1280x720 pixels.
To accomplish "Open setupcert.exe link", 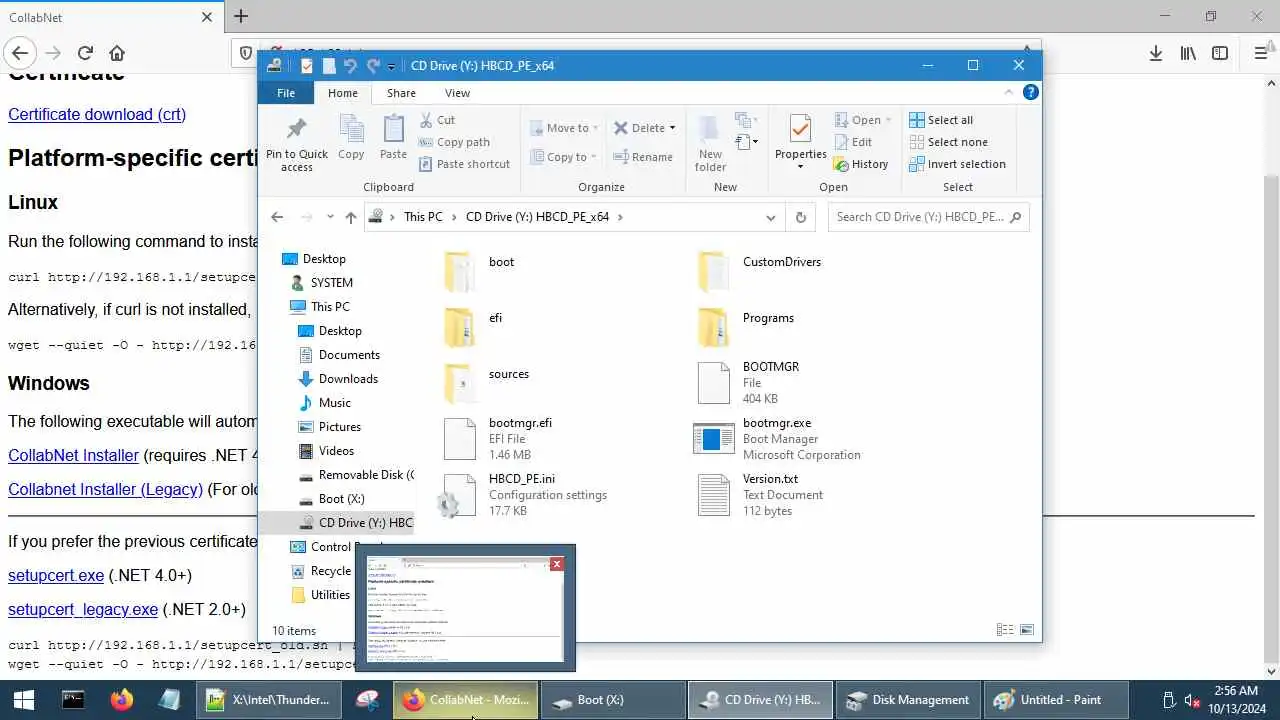I will [56, 575].
